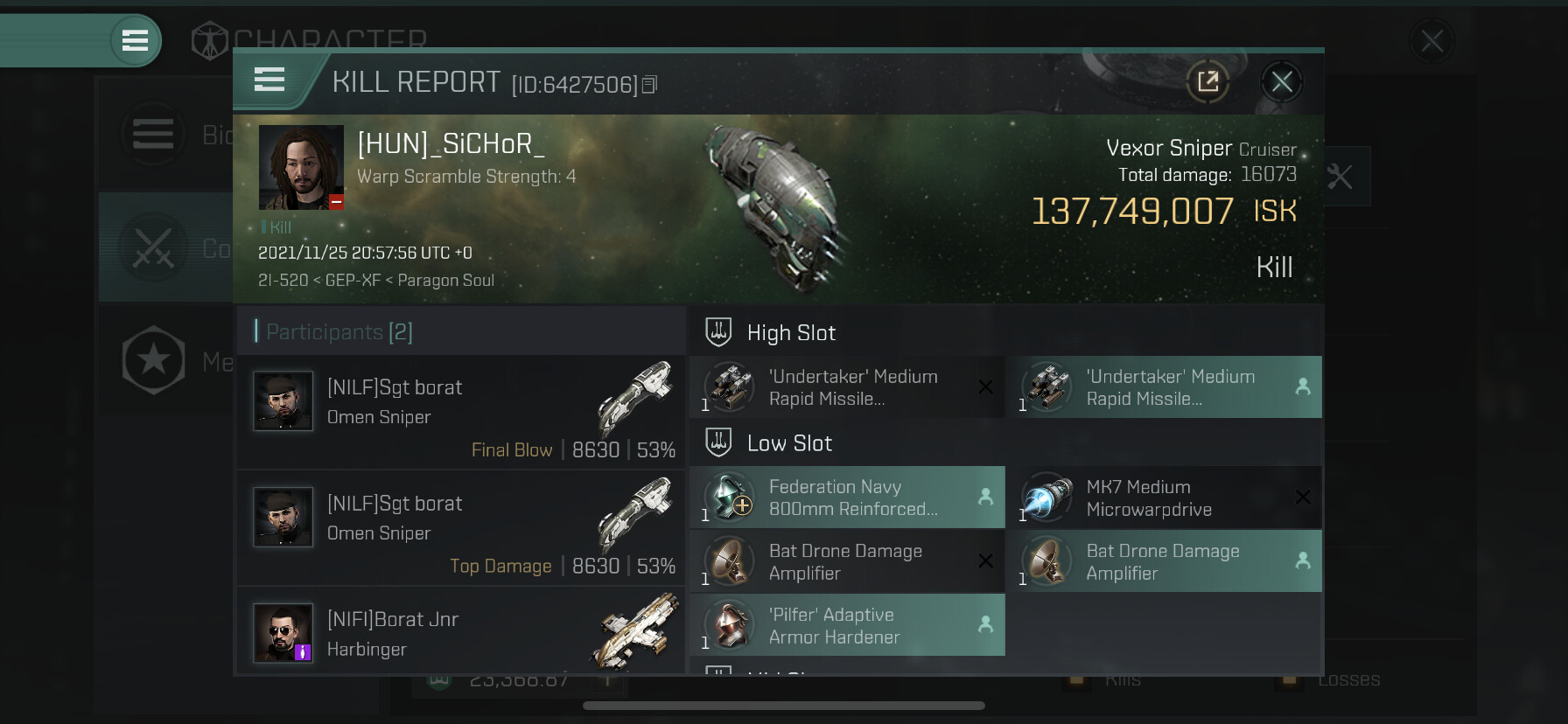This screenshot has height=724, width=1568.
Task: Collapse the Low Slot section
Action: click(x=768, y=443)
